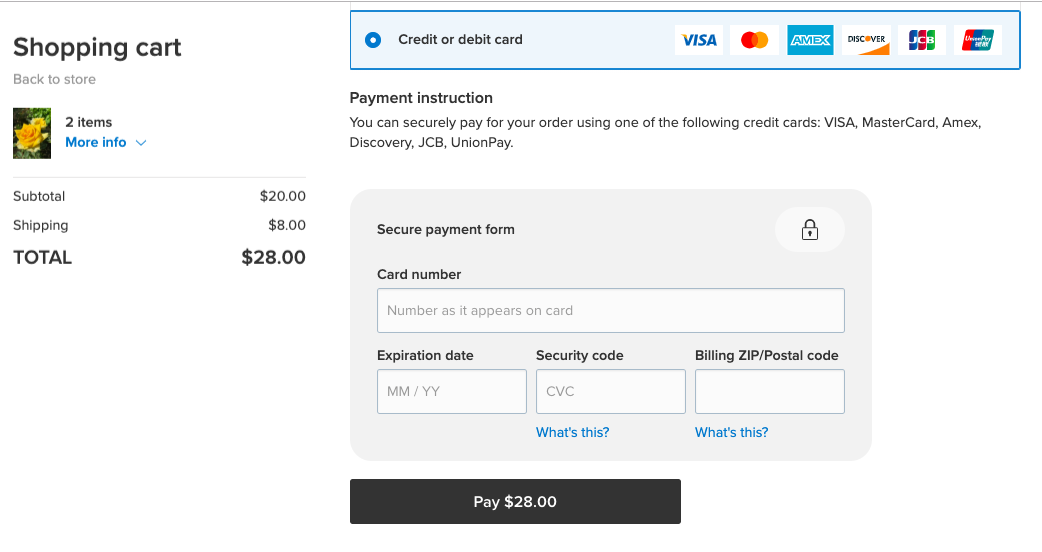
Task: Open What's this under Billing ZIP code
Action: point(731,432)
